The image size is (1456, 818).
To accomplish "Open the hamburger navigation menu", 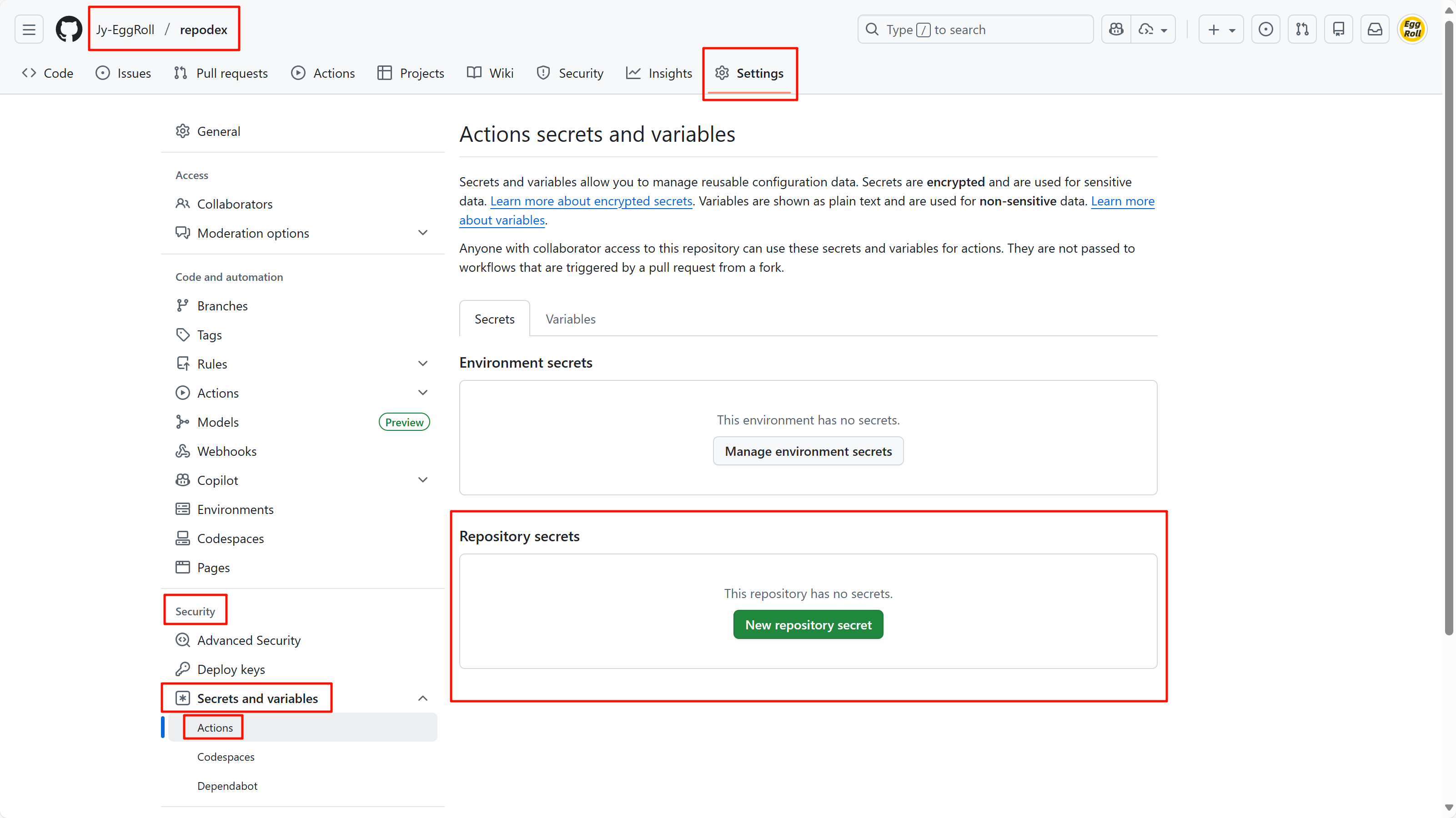I will (29, 30).
